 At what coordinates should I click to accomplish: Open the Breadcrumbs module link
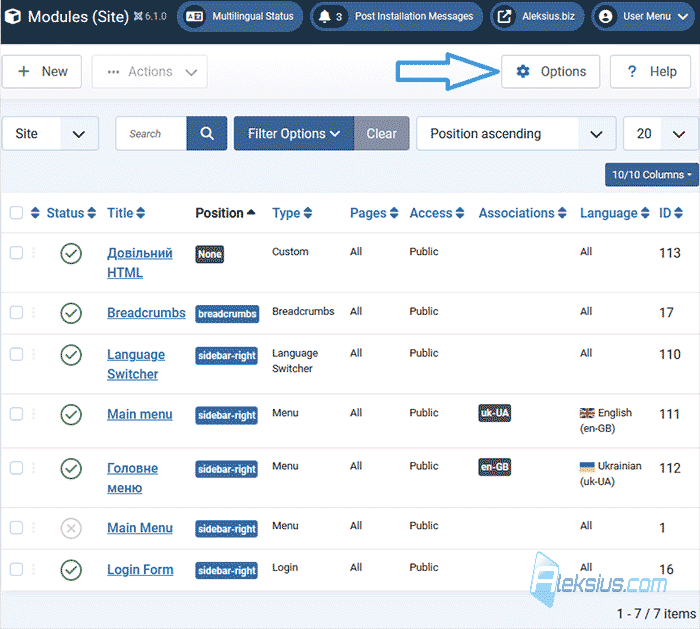point(146,313)
